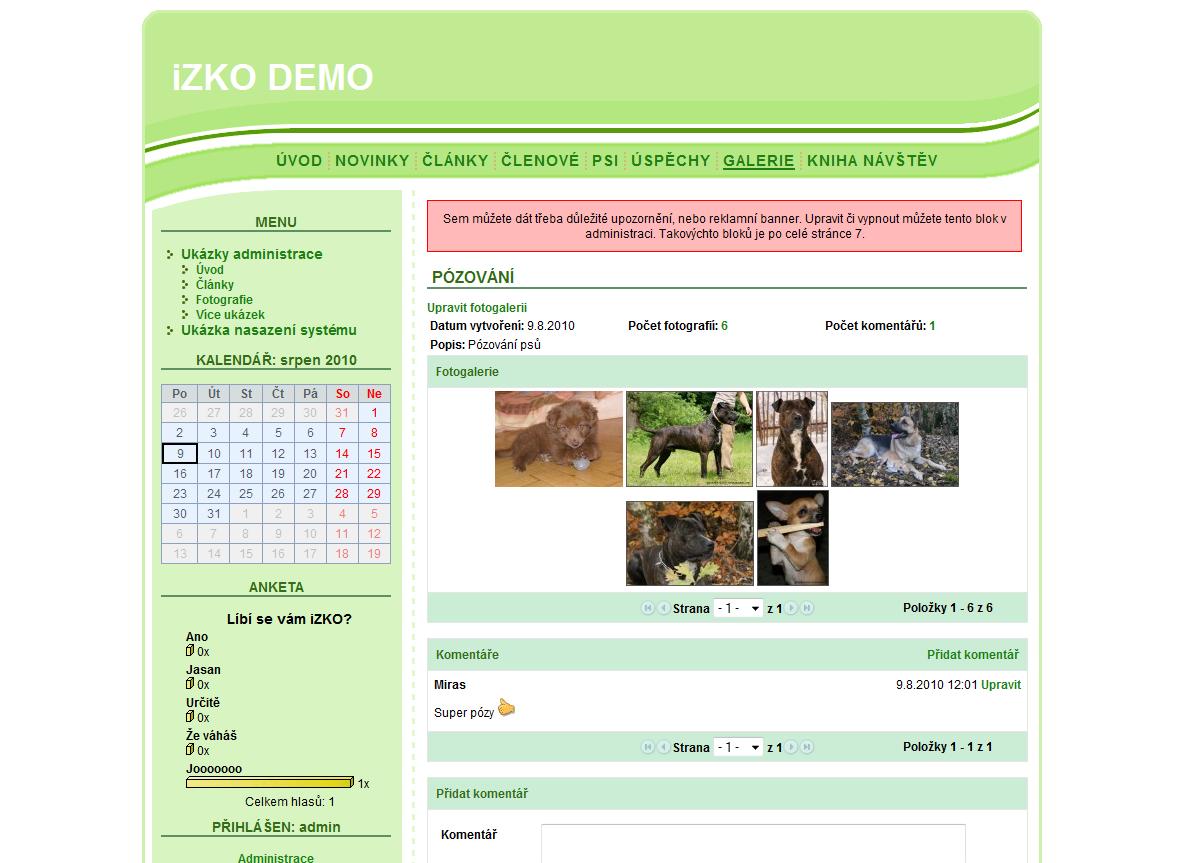Click the iZKO DEMO site title
This screenshot has height=863, width=1184.
click(273, 77)
